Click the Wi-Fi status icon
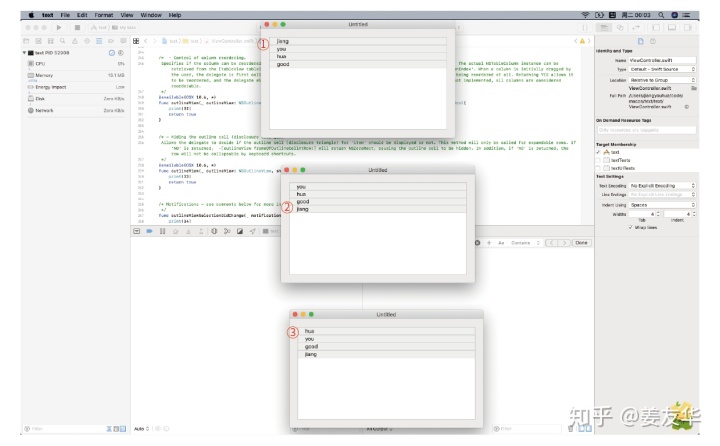 [x=585, y=15]
